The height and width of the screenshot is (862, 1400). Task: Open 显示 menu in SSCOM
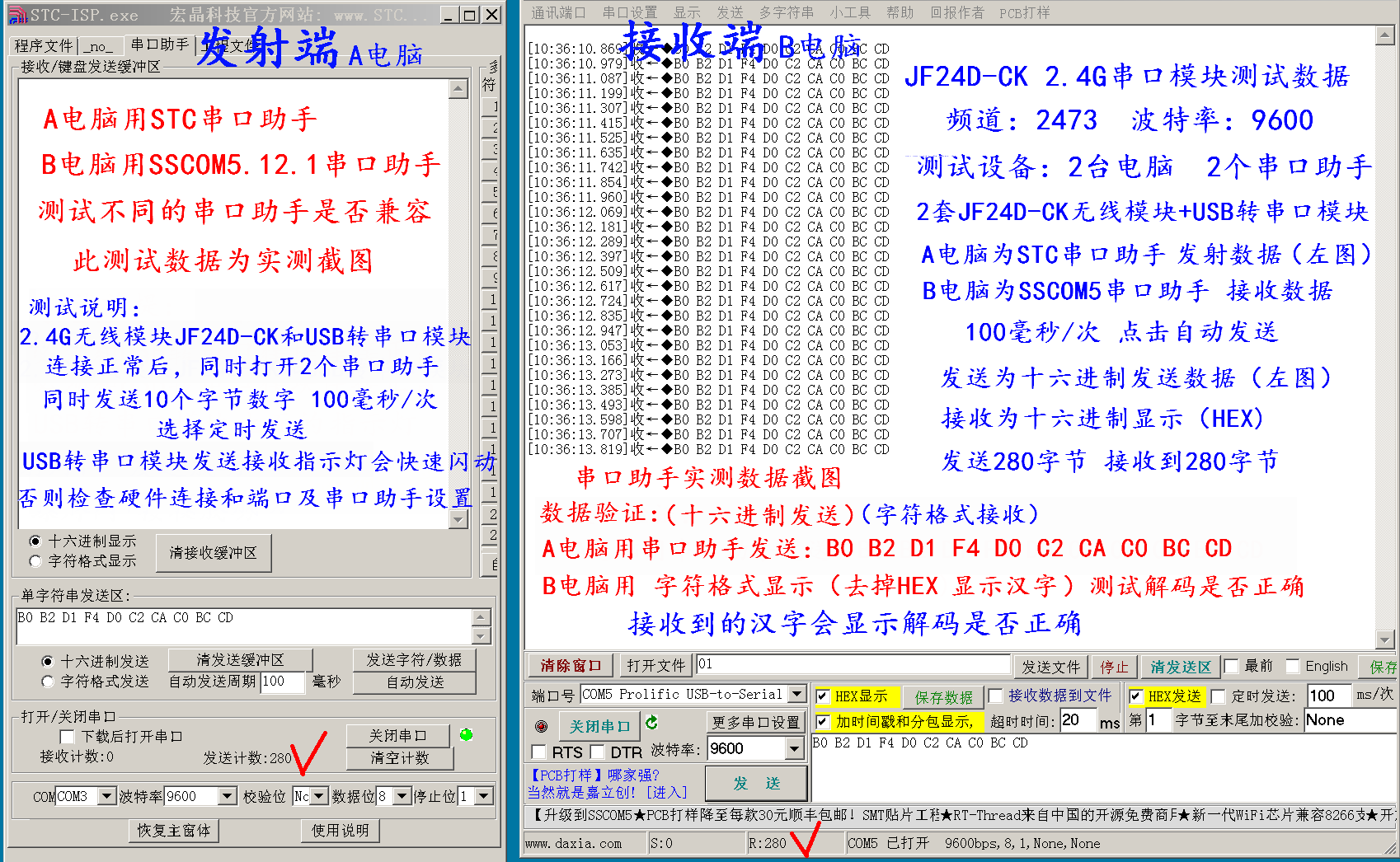point(687,13)
